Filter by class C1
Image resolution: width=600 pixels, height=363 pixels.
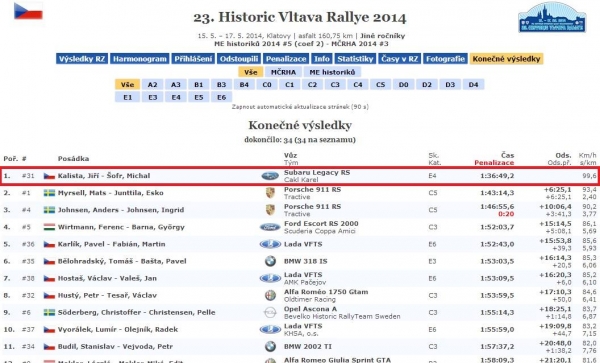click(290, 85)
